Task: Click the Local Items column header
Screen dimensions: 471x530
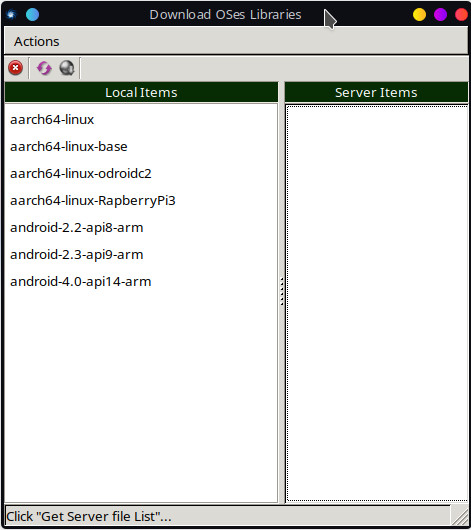Action: 141,92
